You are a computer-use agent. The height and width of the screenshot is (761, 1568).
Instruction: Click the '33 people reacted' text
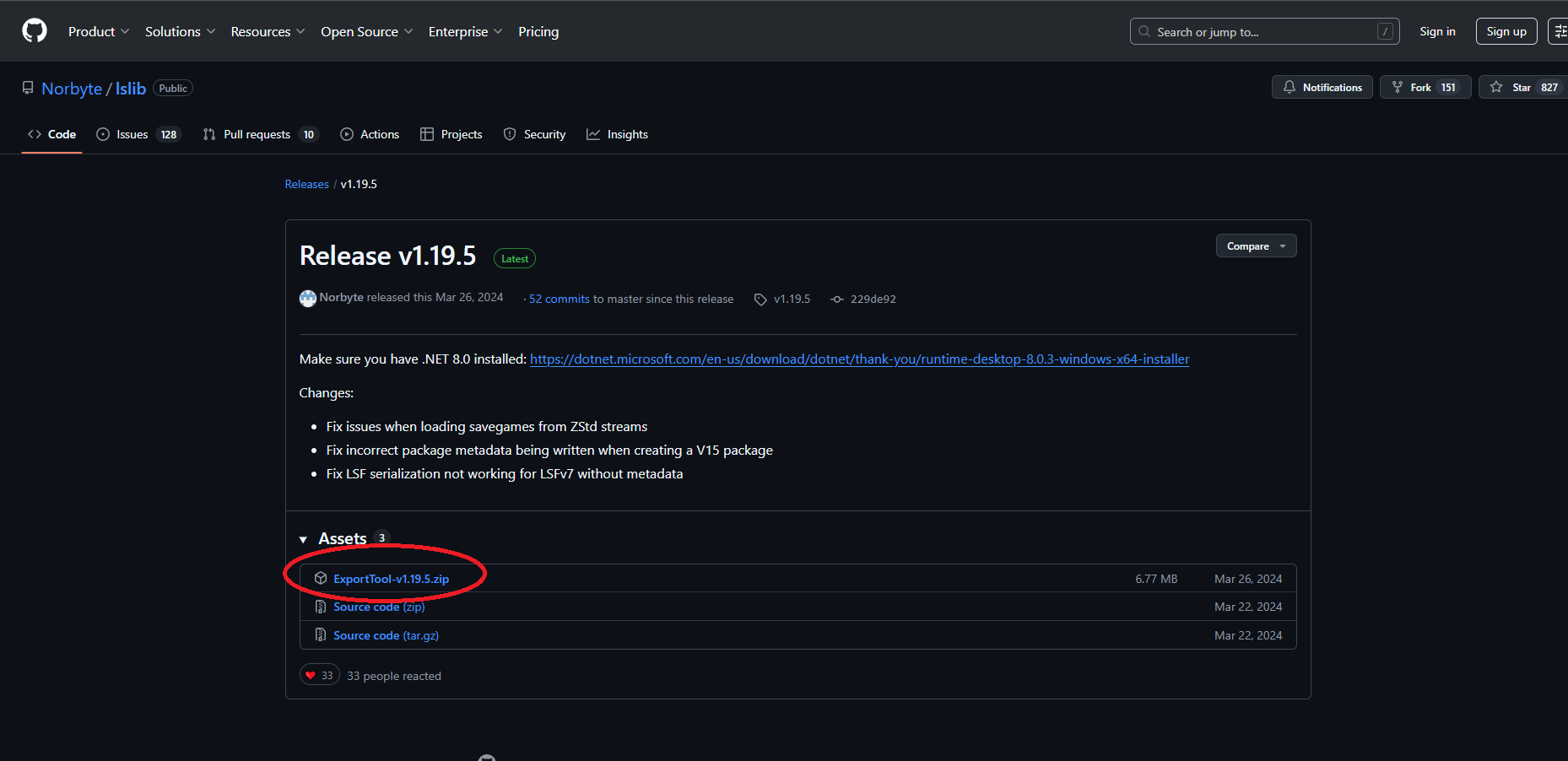tap(394, 676)
